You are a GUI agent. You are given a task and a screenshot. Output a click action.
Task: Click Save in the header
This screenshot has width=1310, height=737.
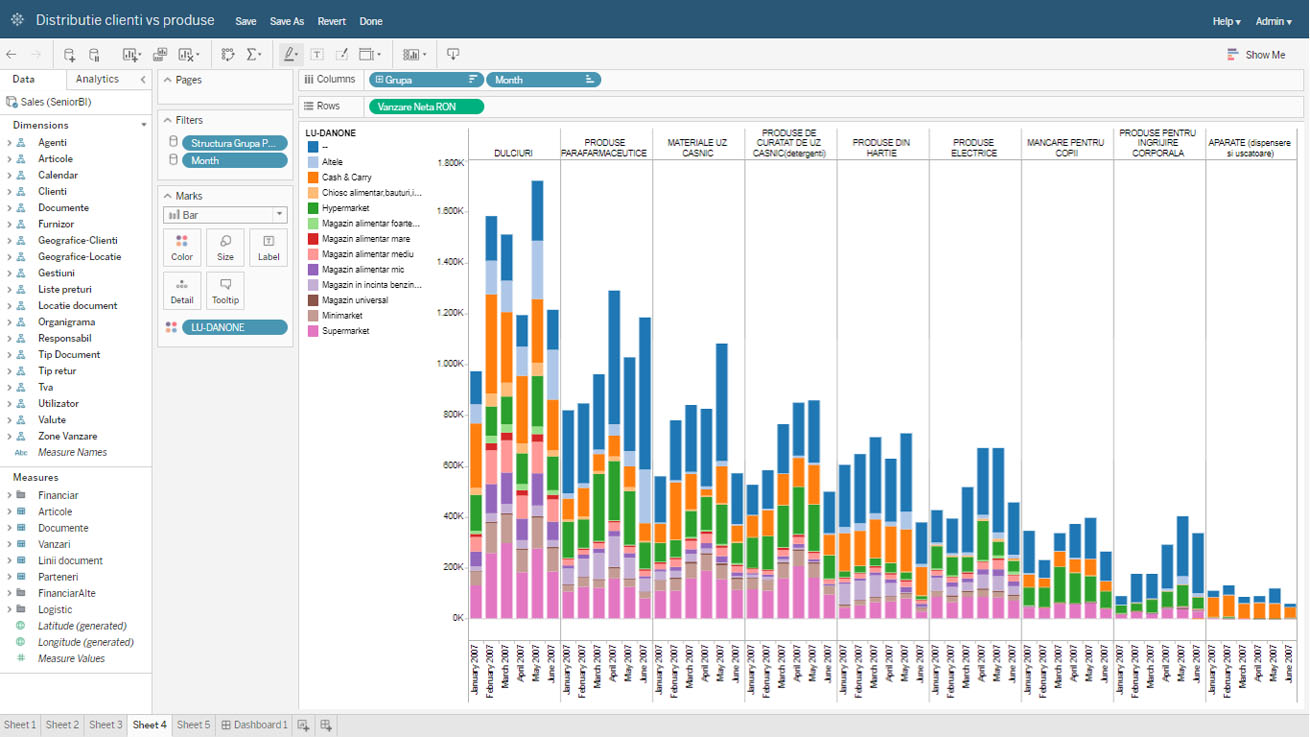pyautogui.click(x=246, y=21)
